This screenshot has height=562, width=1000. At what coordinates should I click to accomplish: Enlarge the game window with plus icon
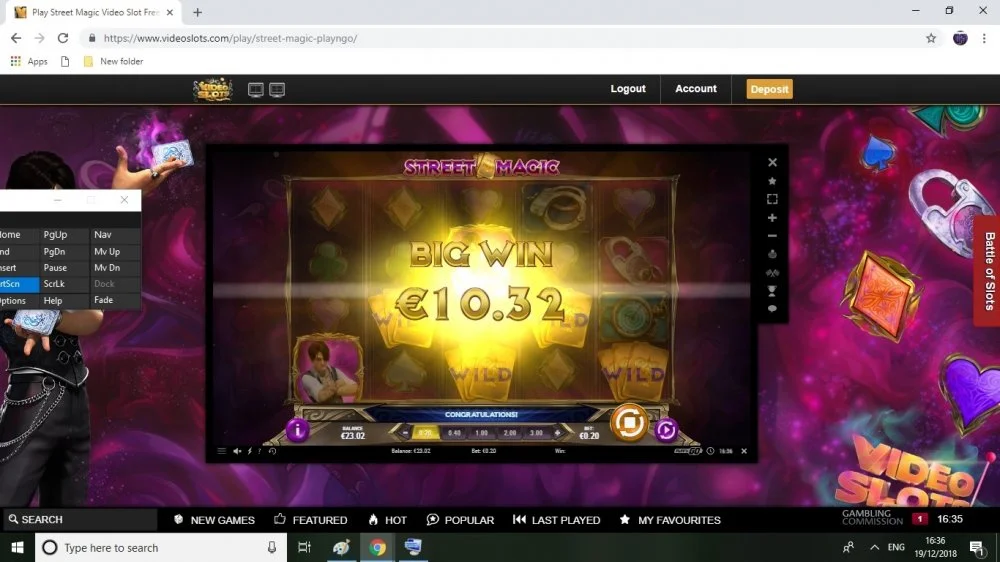pyautogui.click(x=772, y=218)
